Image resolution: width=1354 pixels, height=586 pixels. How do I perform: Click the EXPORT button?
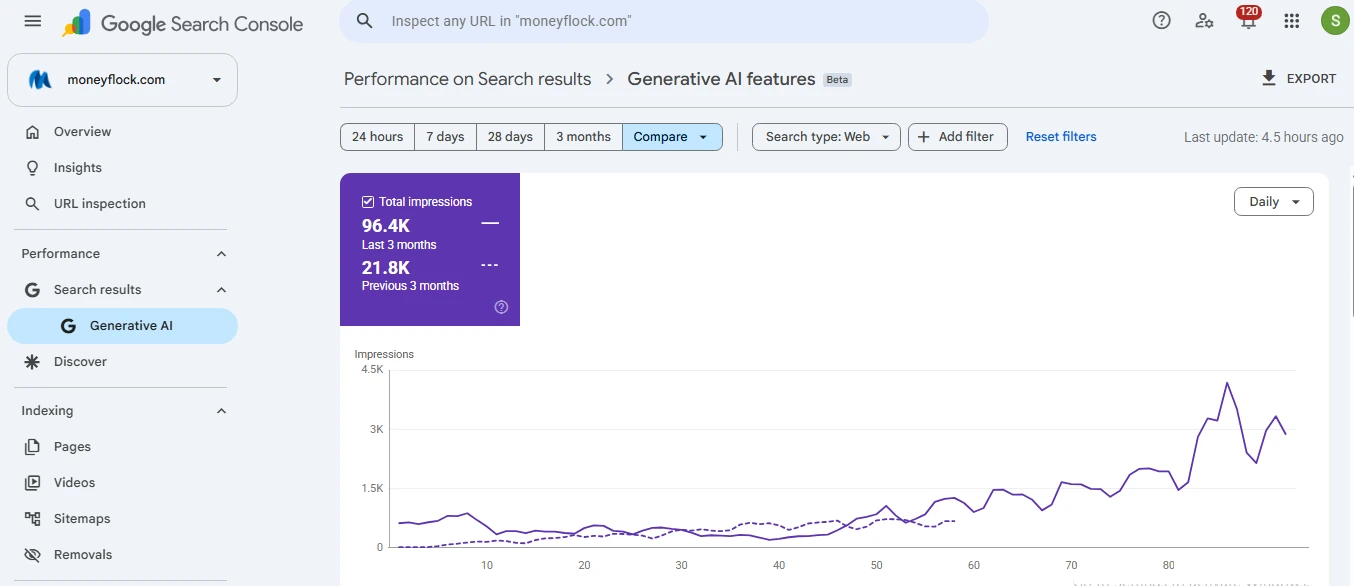[x=1298, y=79]
